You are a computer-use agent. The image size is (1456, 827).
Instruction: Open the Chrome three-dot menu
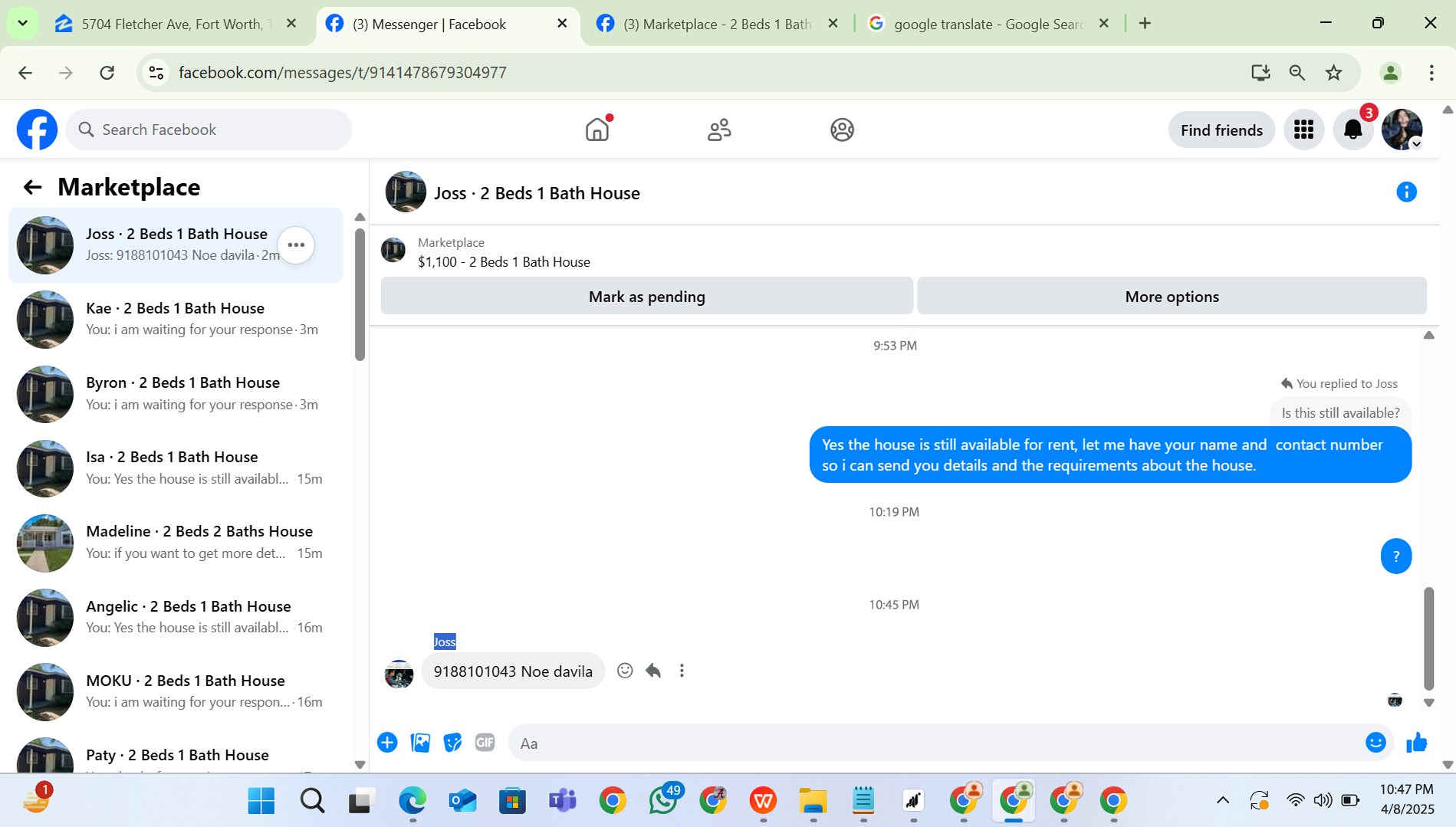[1431, 73]
